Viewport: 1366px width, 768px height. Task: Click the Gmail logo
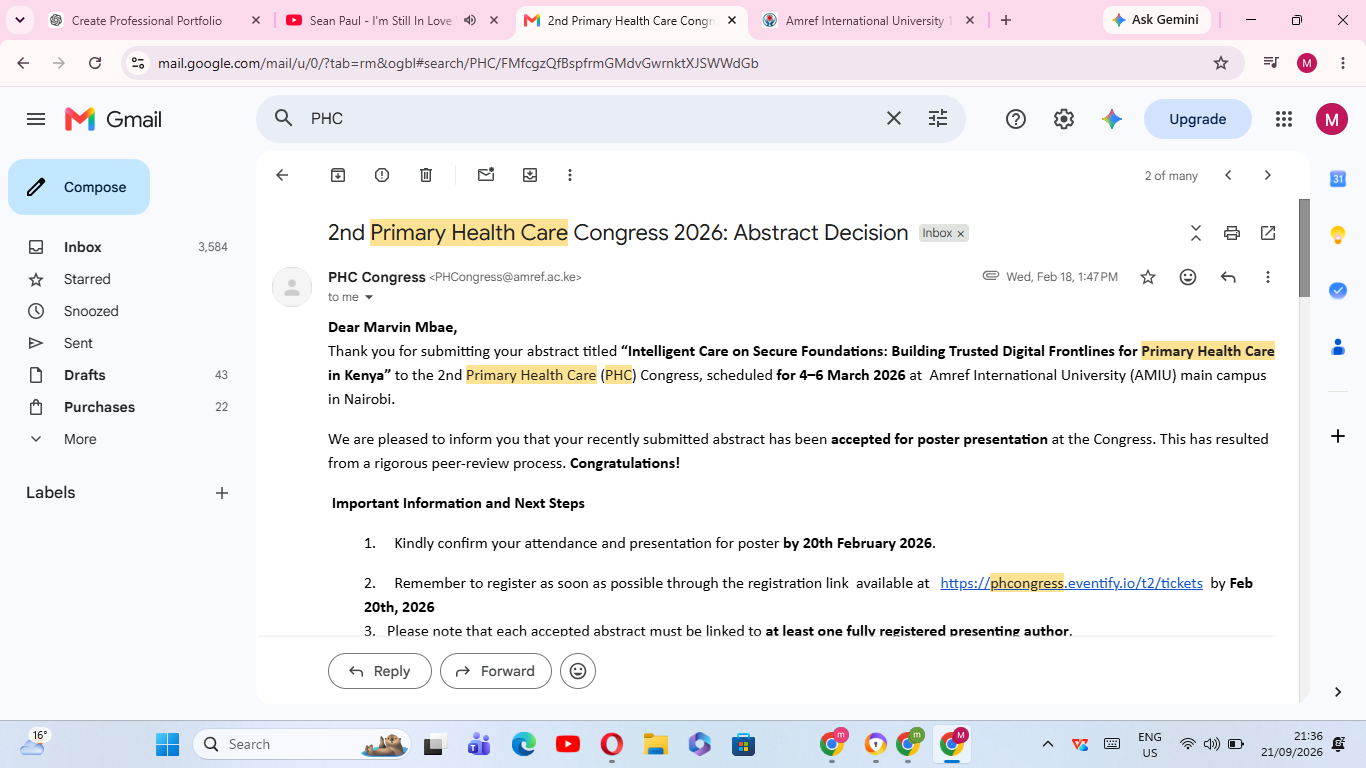pyautogui.click(x=113, y=119)
